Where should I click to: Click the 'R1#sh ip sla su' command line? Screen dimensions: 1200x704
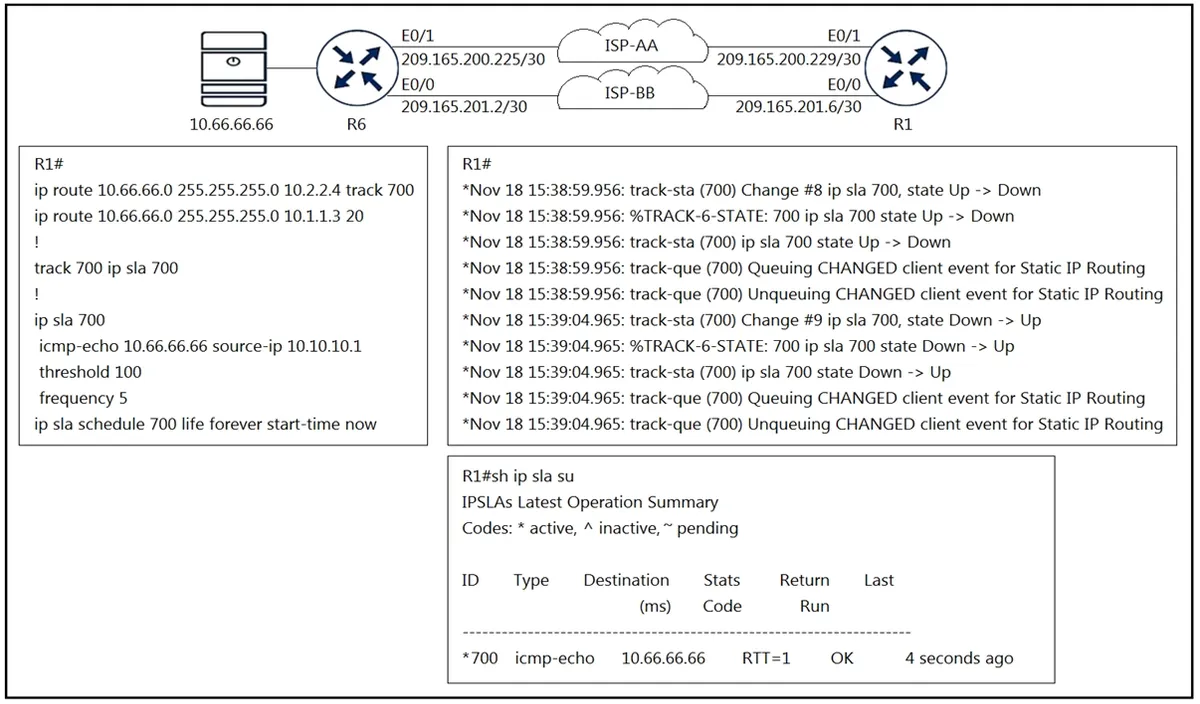[518, 476]
